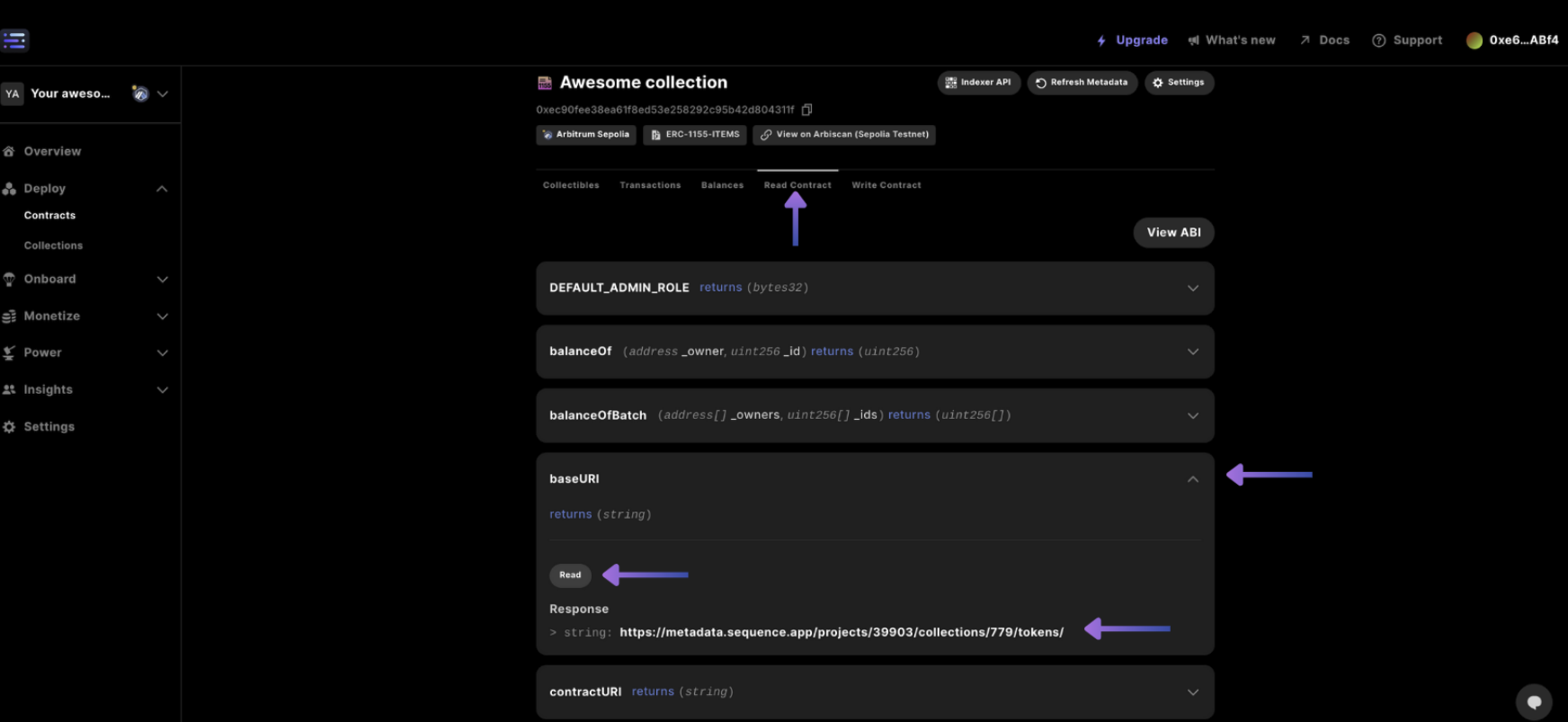Open the chat support bubble icon

1534,701
